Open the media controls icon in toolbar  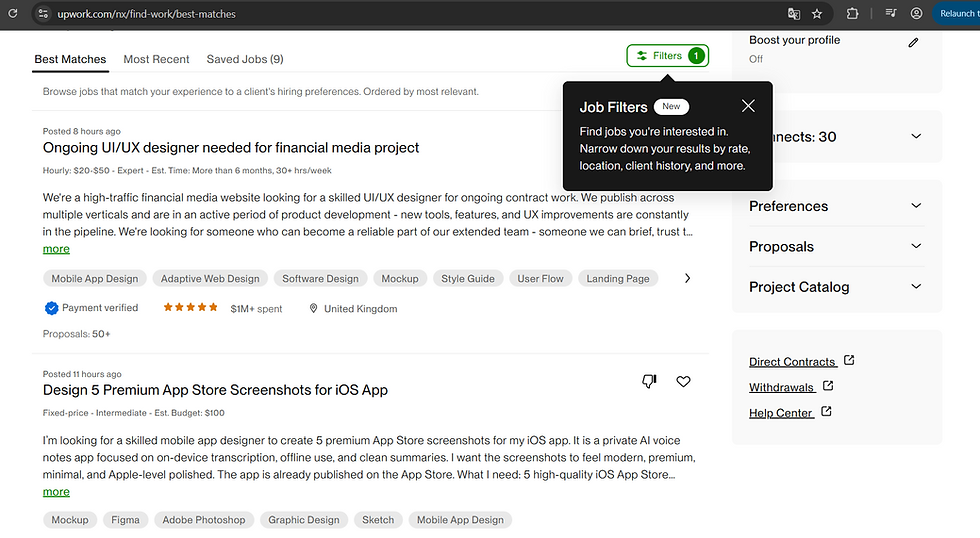click(890, 14)
